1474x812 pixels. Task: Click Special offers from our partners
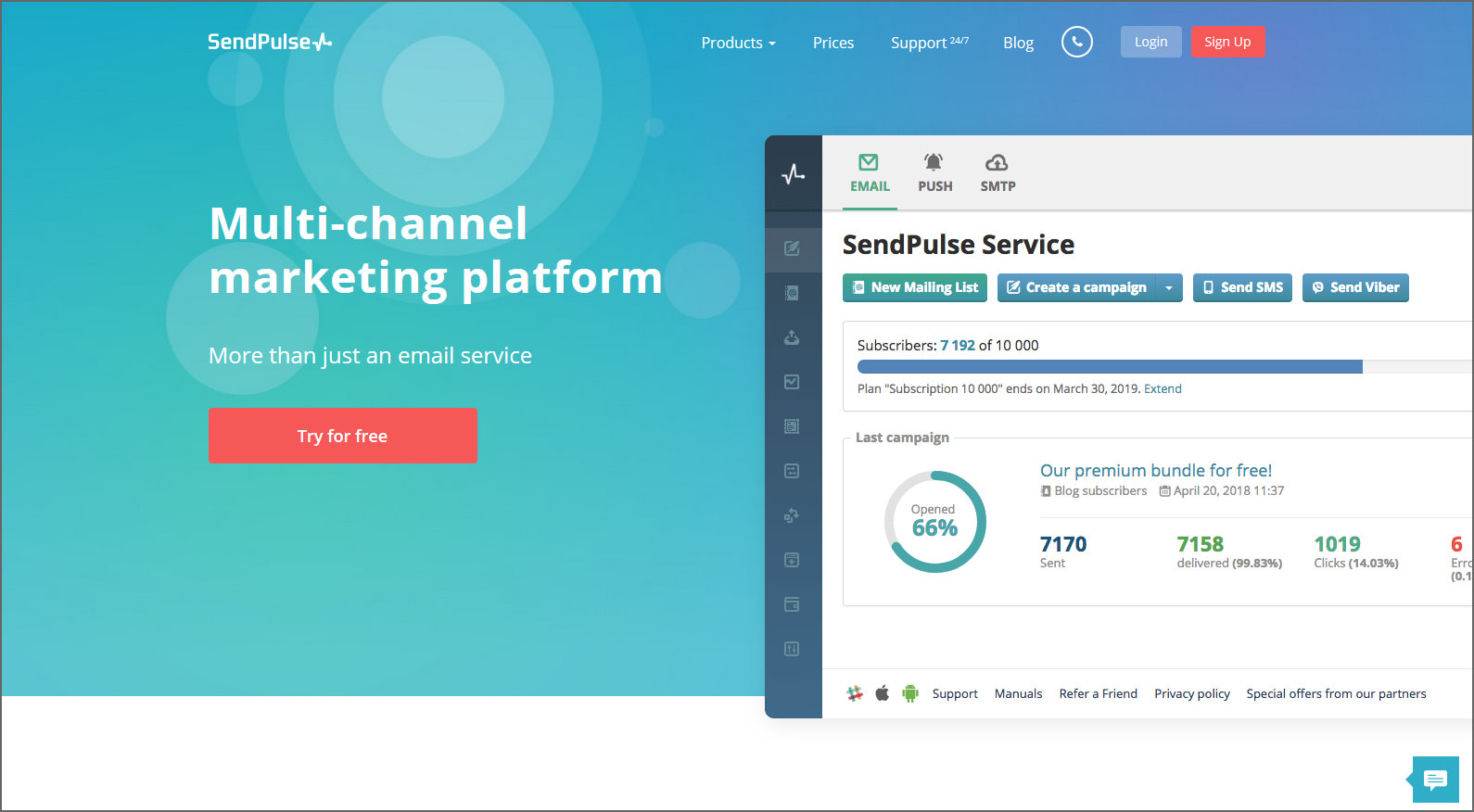tap(1336, 693)
